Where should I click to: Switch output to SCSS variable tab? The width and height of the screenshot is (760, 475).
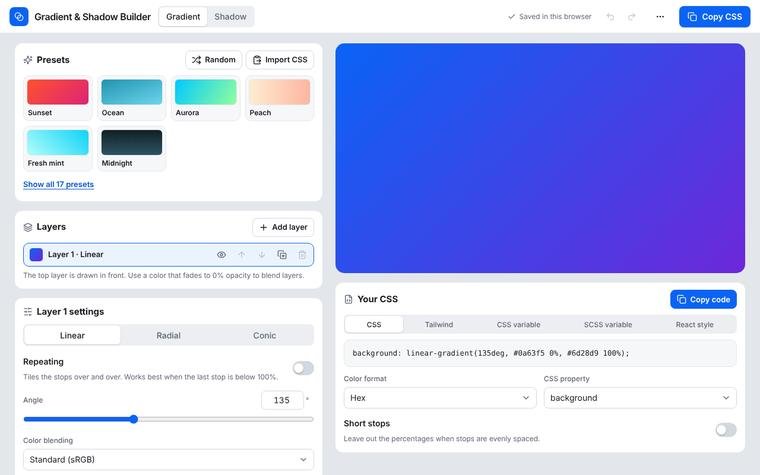[608, 325]
